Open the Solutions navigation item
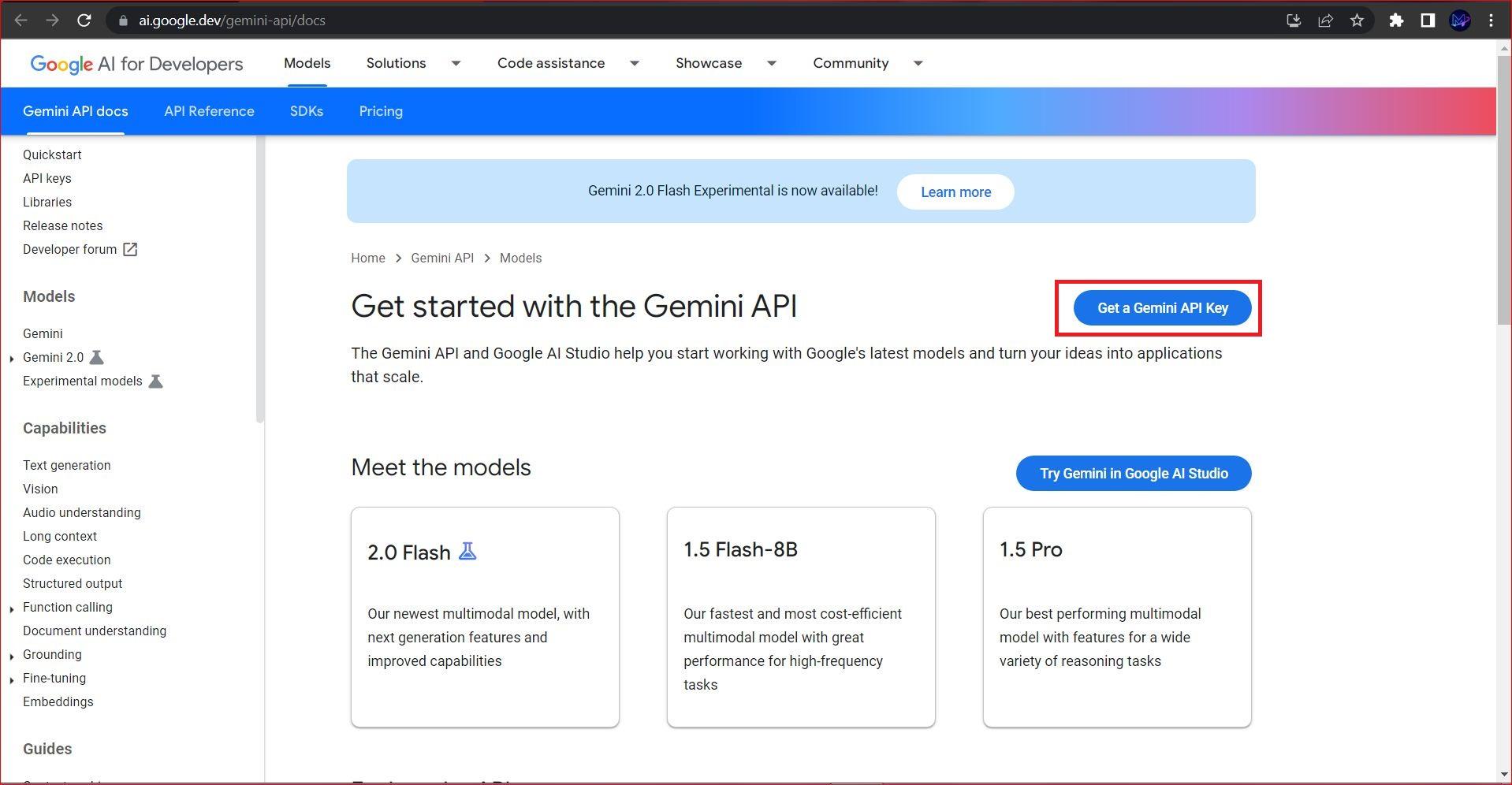The height and width of the screenshot is (785, 1512). pyautogui.click(x=396, y=63)
